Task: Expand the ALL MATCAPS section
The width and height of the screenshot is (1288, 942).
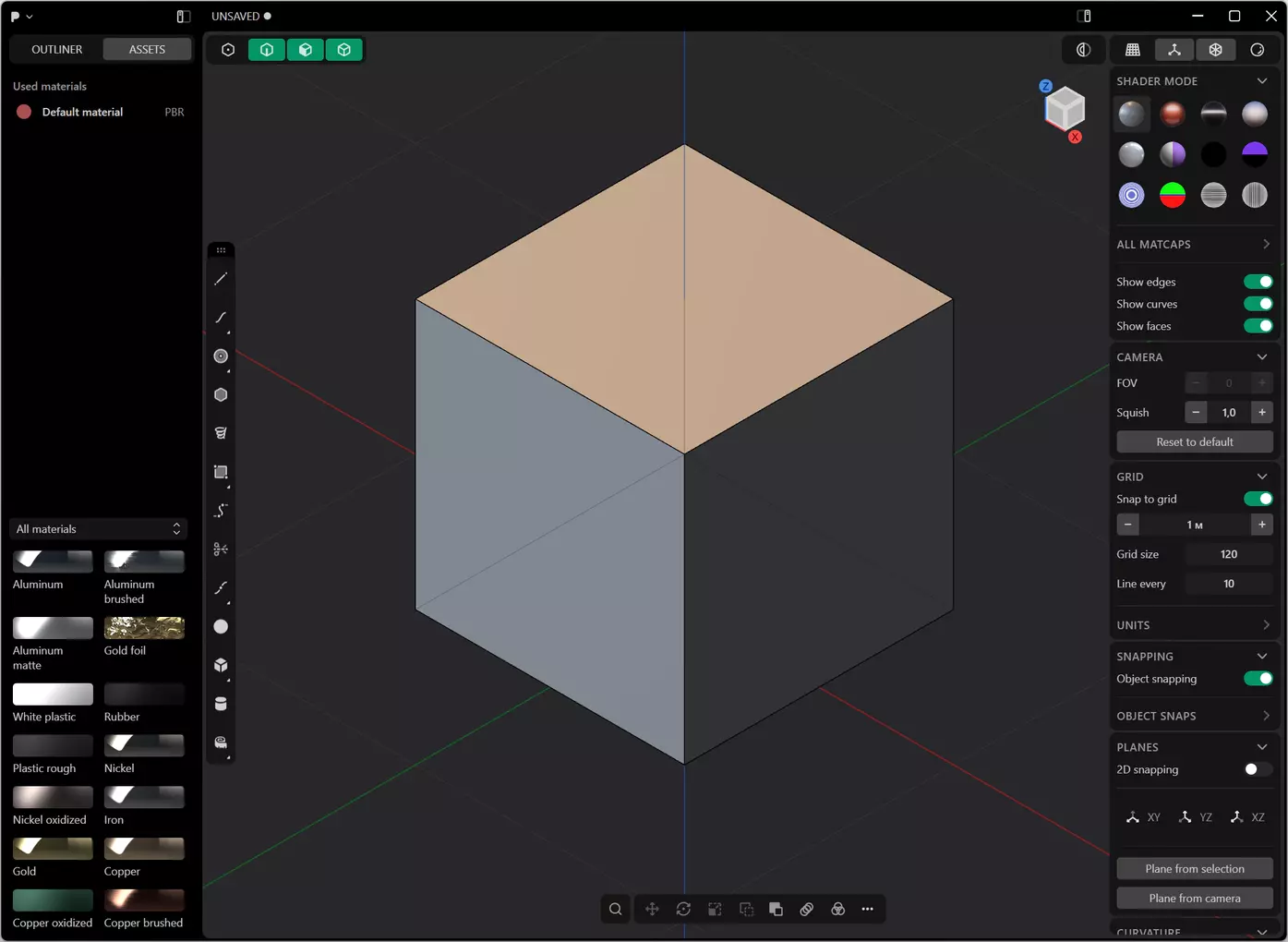Action: pyautogui.click(x=1193, y=245)
